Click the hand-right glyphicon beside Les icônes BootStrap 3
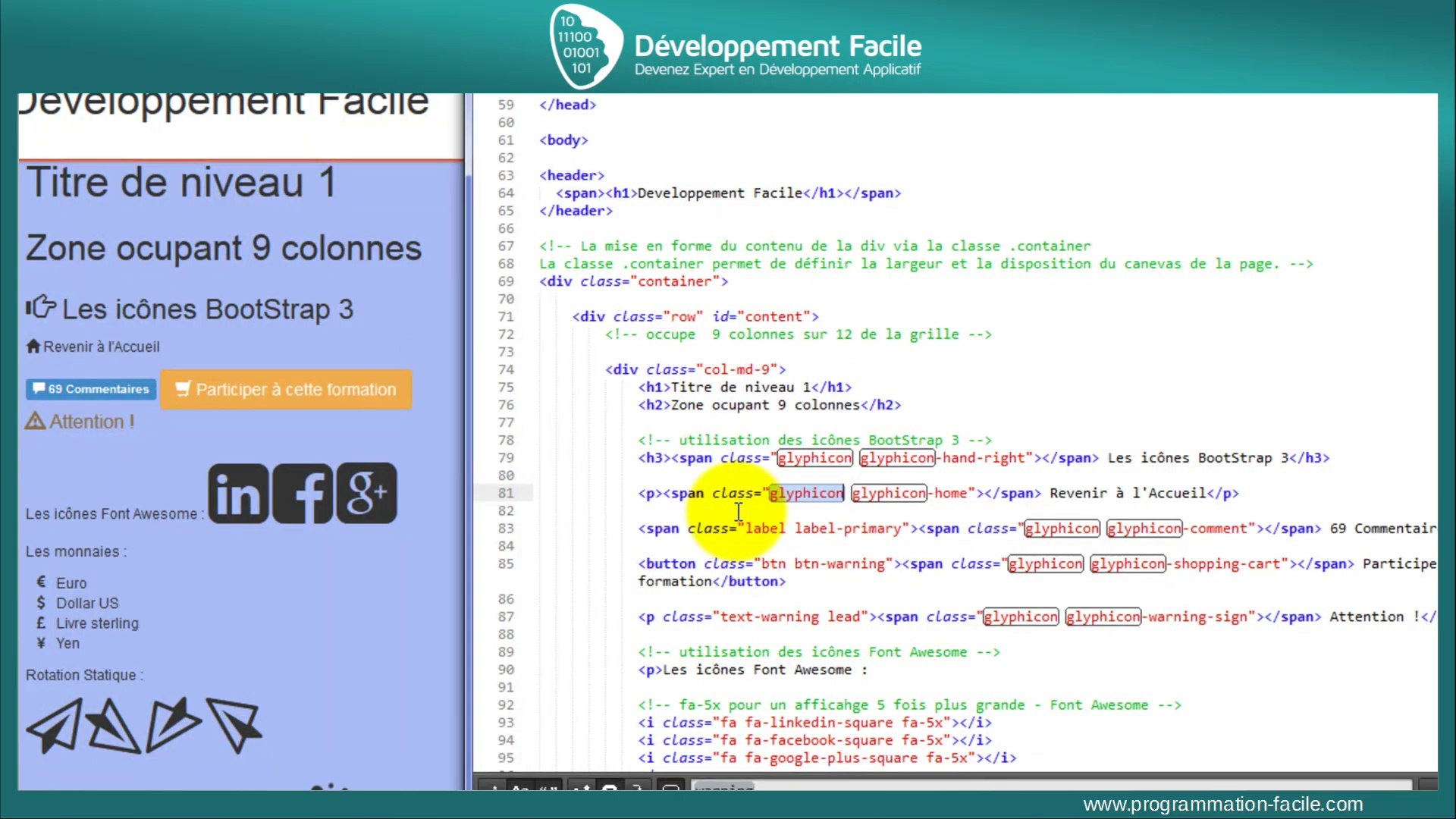This screenshot has height=819, width=1456. pyautogui.click(x=41, y=306)
